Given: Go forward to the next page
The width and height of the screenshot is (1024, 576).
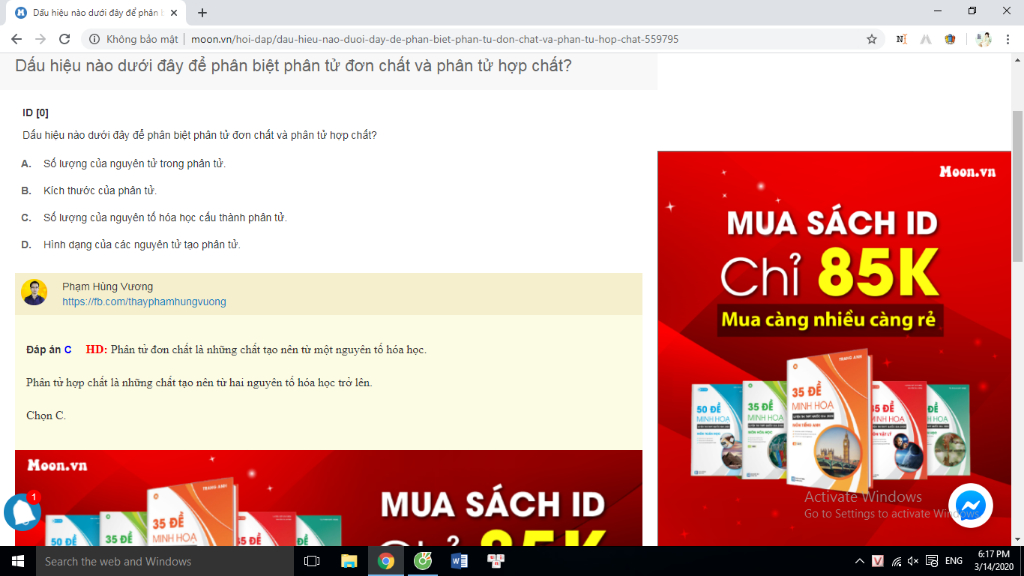Looking at the screenshot, I should (x=40, y=39).
